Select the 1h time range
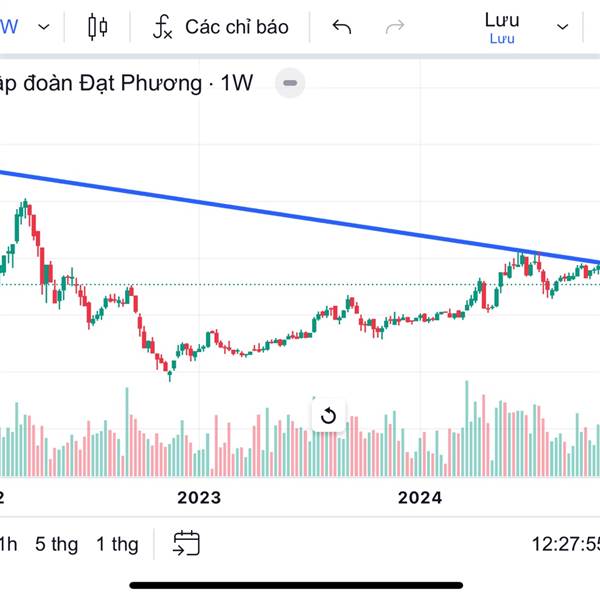This screenshot has width=600, height=600. pyautogui.click(x=8, y=544)
